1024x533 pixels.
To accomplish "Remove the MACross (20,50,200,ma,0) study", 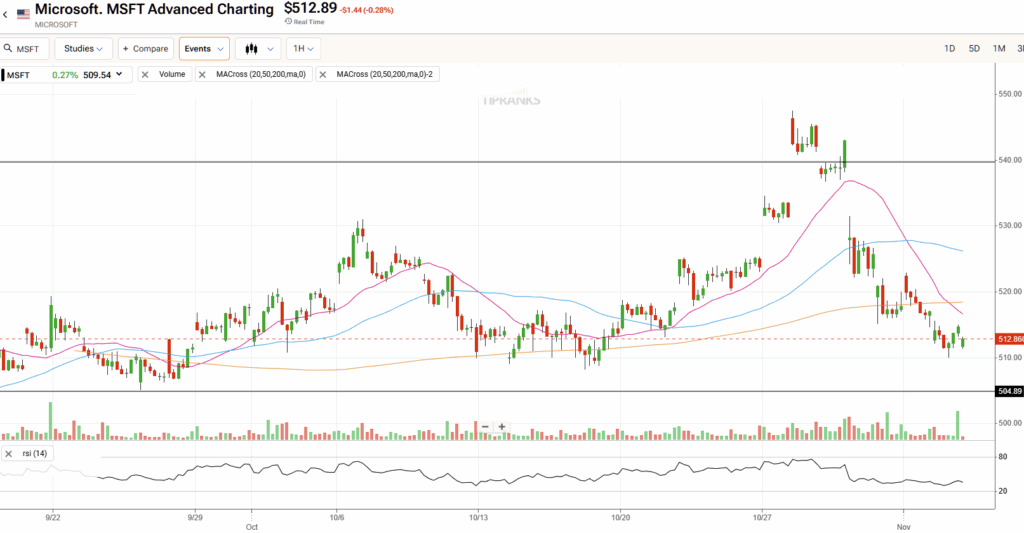I will [203, 74].
